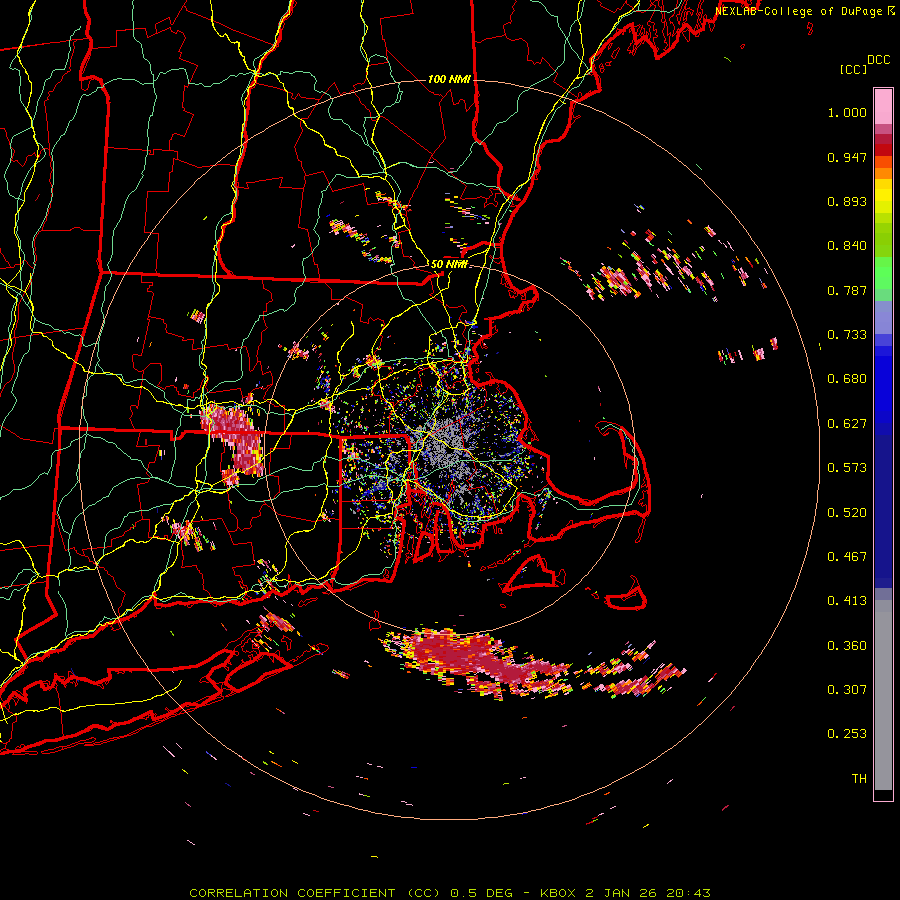Select the 0.573 scale value
Viewport: 900px width, 900px height.
point(847,468)
